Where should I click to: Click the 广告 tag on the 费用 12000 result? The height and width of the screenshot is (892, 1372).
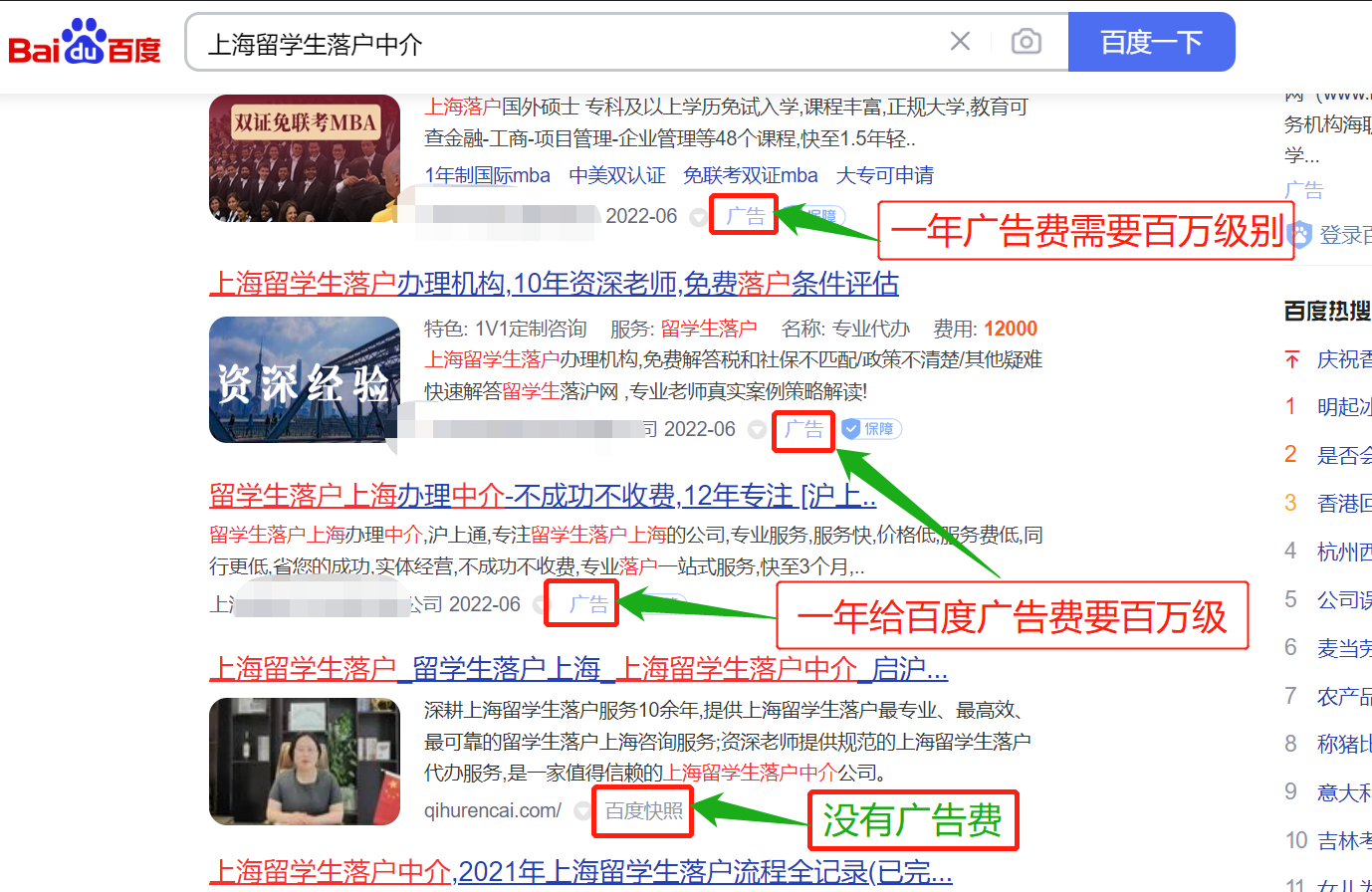click(x=803, y=429)
